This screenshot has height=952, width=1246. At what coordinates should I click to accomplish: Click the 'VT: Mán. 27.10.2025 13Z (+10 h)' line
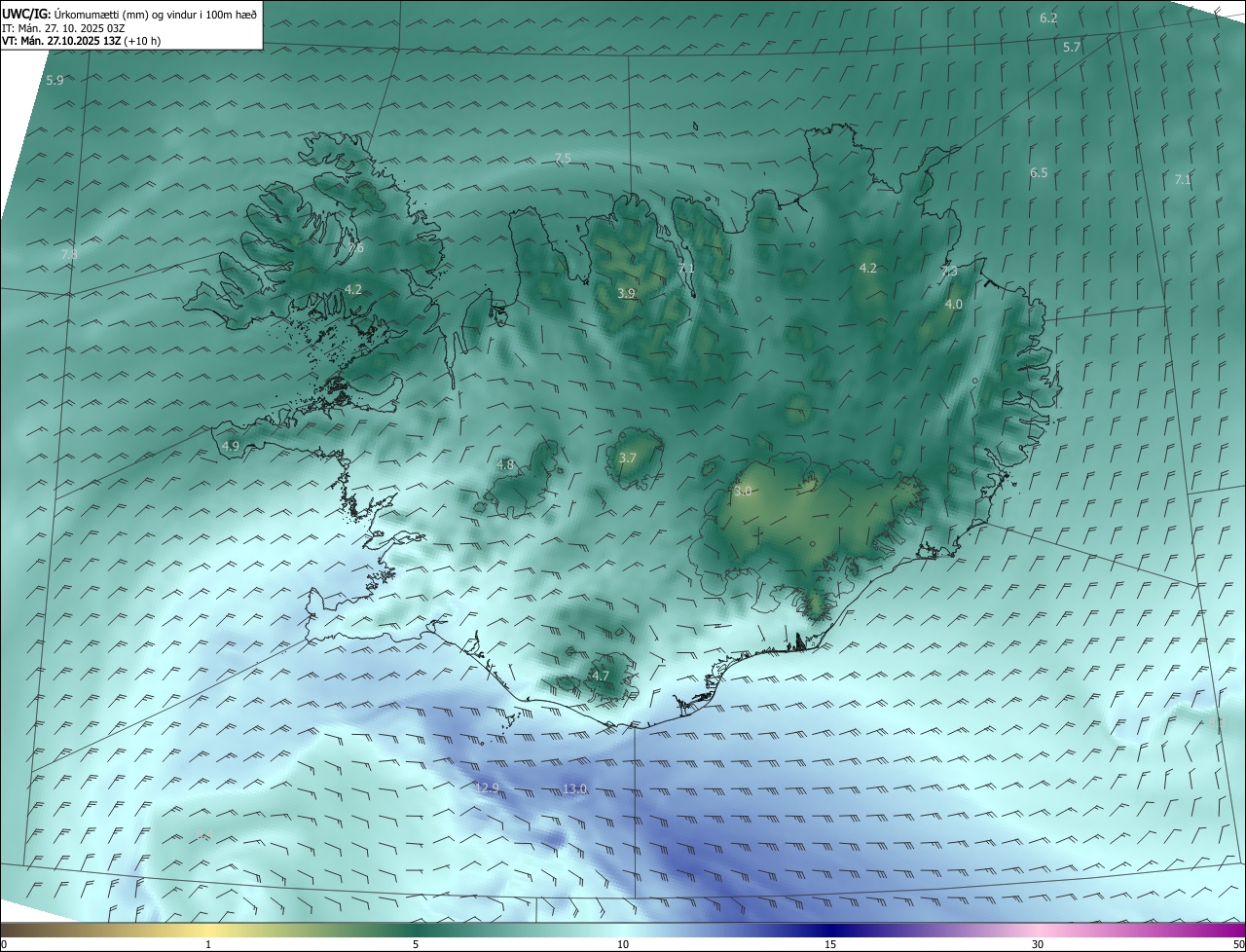pos(81,41)
